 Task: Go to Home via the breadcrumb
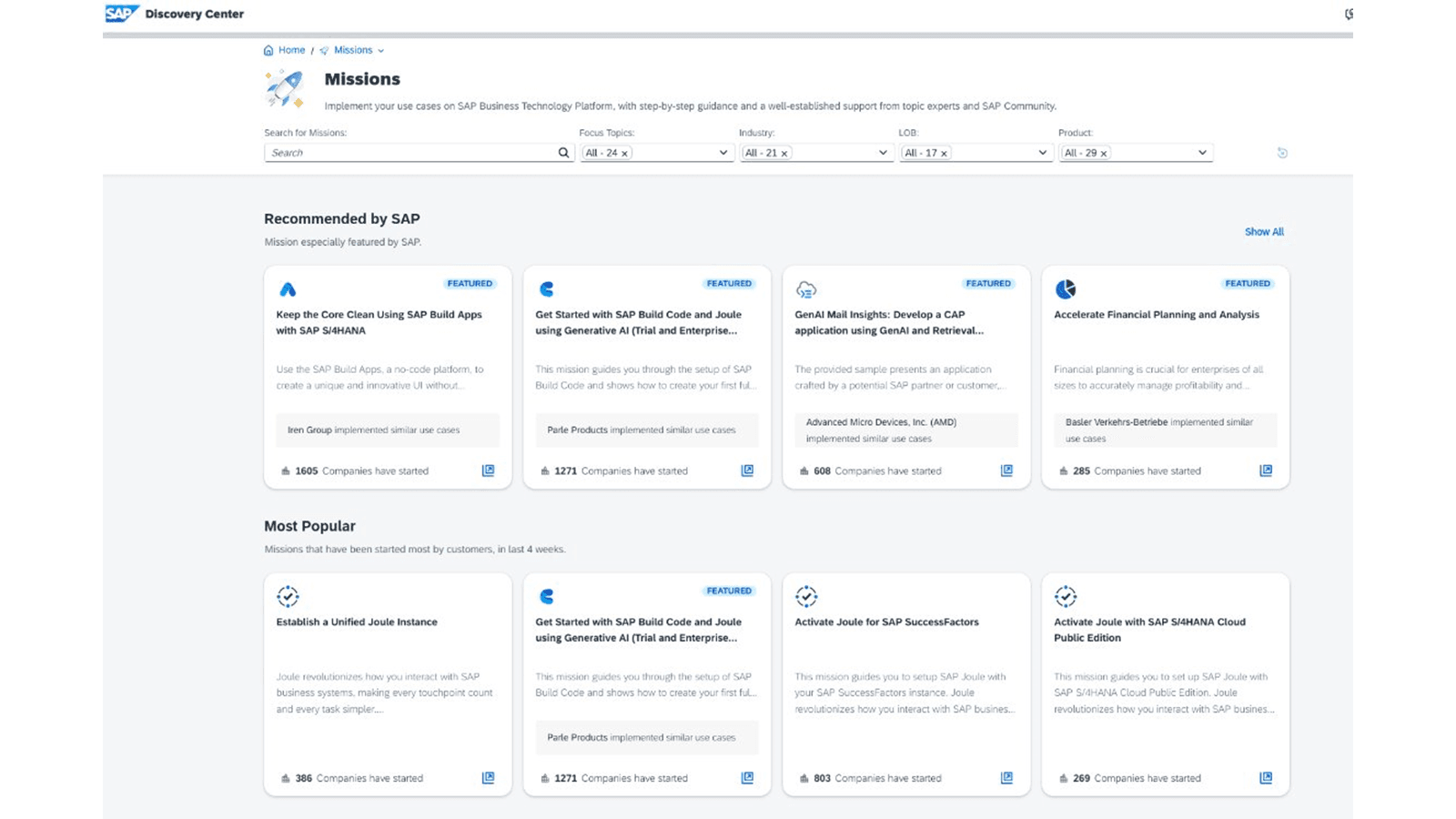[291, 50]
